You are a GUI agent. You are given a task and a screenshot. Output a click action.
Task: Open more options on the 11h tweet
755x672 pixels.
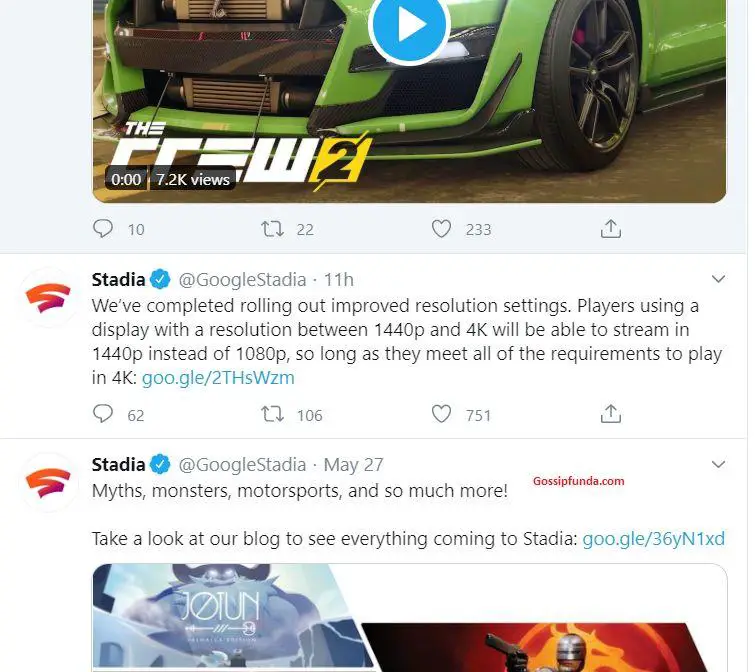(718, 279)
